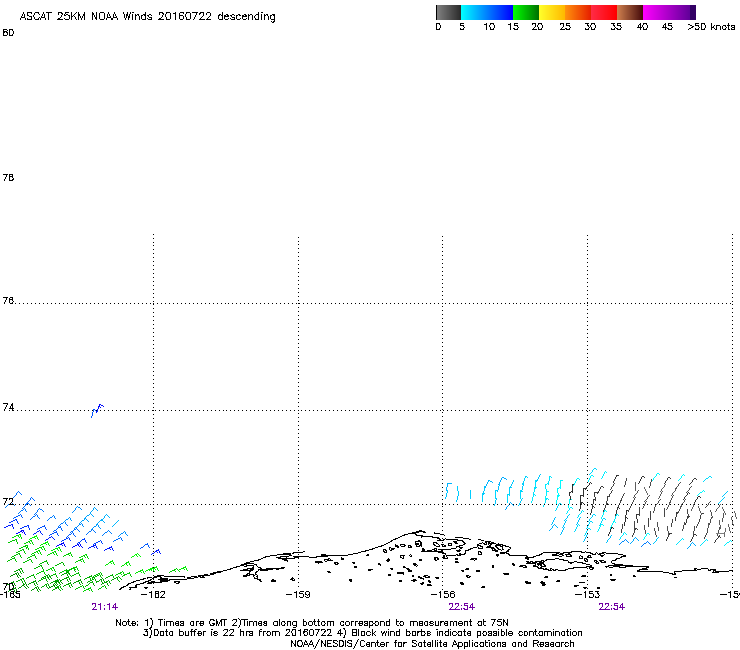Click the legend tick label 40
The image size is (740, 650).
pos(642,27)
